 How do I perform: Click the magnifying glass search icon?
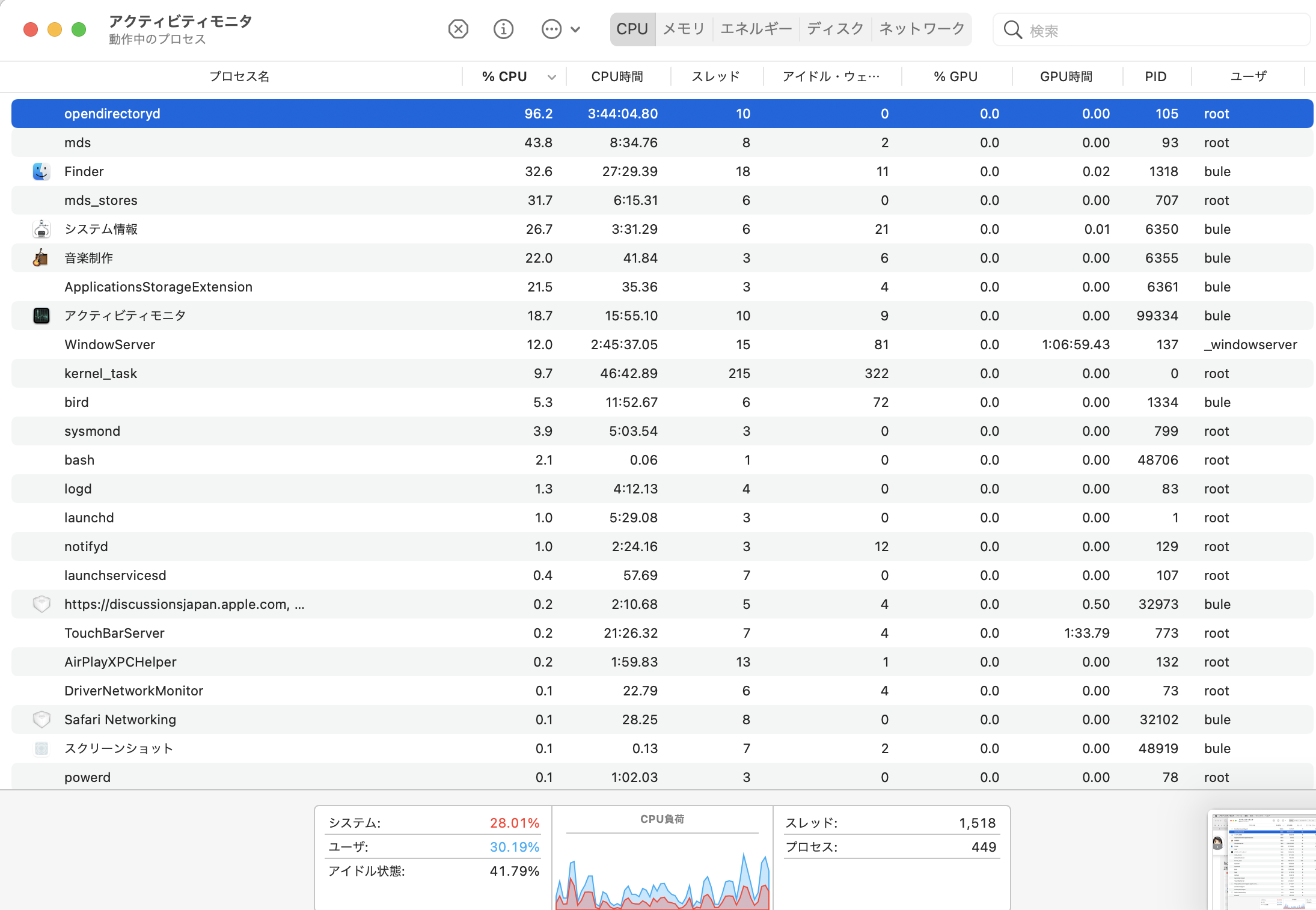coord(1012,30)
